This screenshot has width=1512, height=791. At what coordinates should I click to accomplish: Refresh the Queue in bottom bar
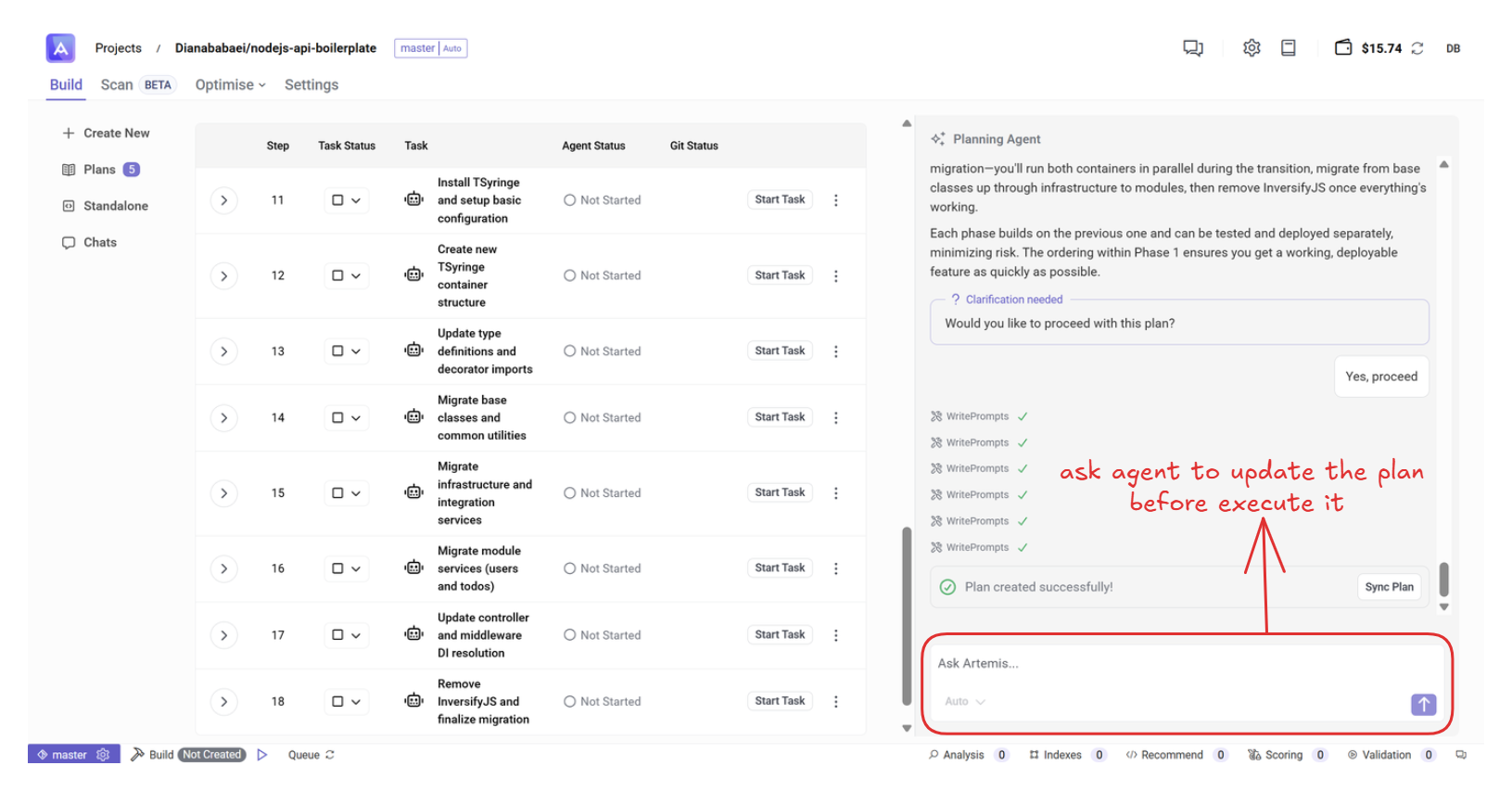click(x=330, y=755)
